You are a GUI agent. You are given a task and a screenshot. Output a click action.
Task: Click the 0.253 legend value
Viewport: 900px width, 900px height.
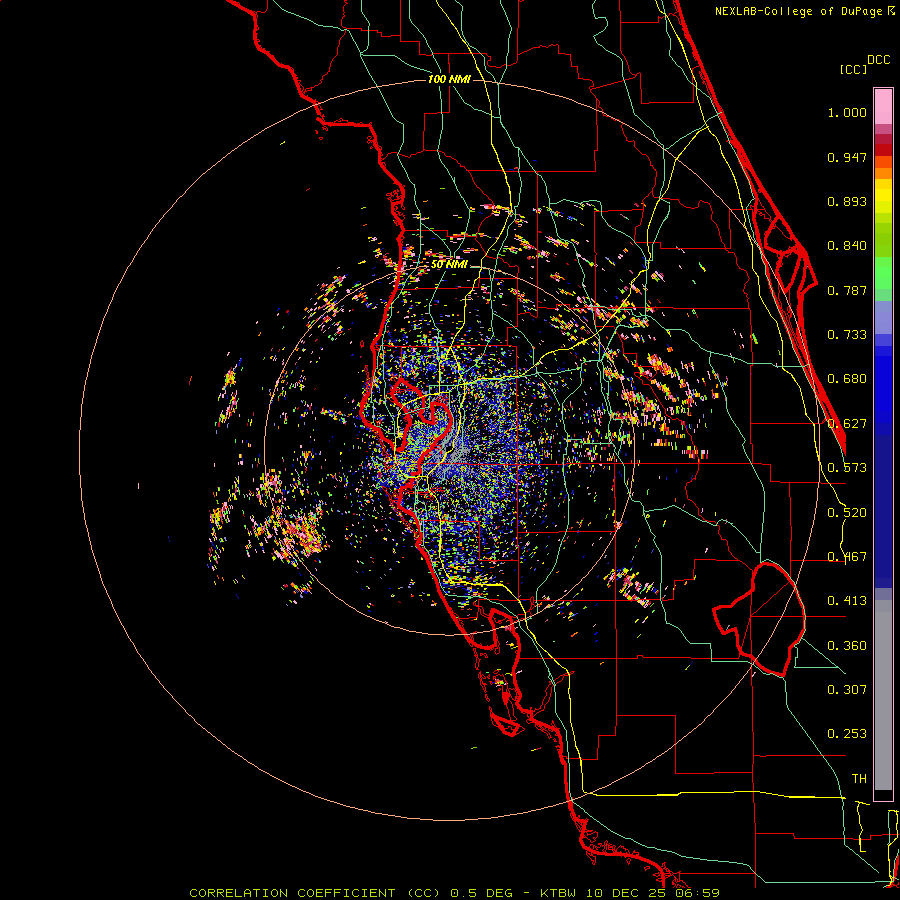pos(847,734)
